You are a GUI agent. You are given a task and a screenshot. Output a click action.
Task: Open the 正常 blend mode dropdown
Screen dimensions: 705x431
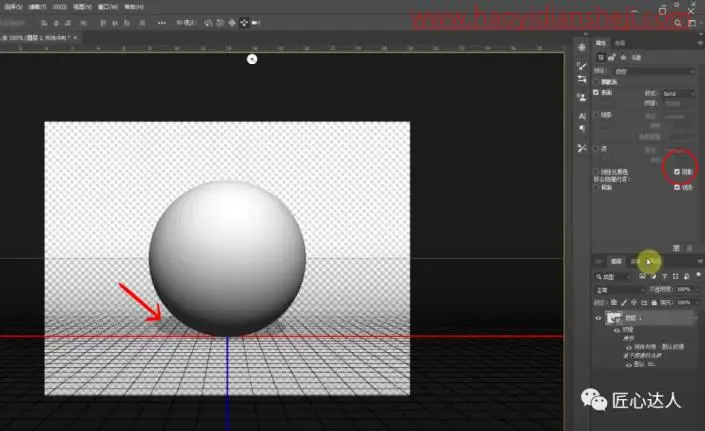coord(620,290)
